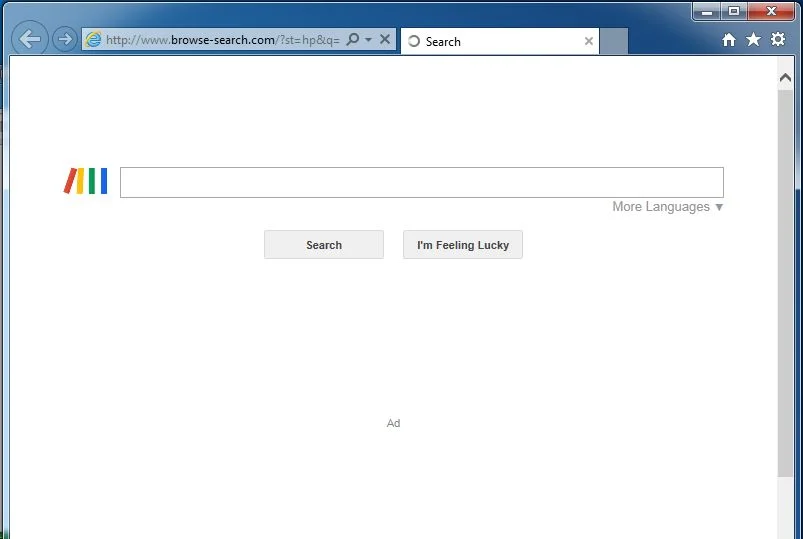Open the address bar autocomplete dropdown arrow
Image resolution: width=803 pixels, height=539 pixels.
click(368, 39)
